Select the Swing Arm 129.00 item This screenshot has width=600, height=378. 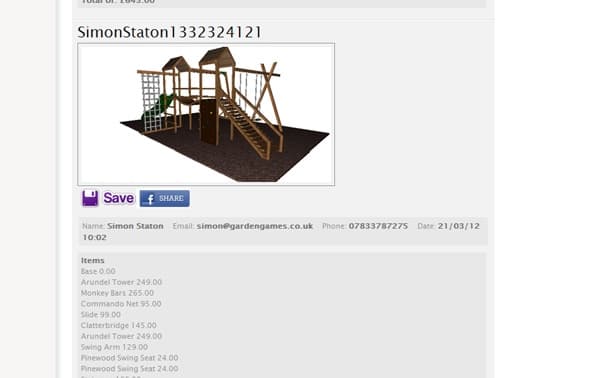pyautogui.click(x=114, y=347)
